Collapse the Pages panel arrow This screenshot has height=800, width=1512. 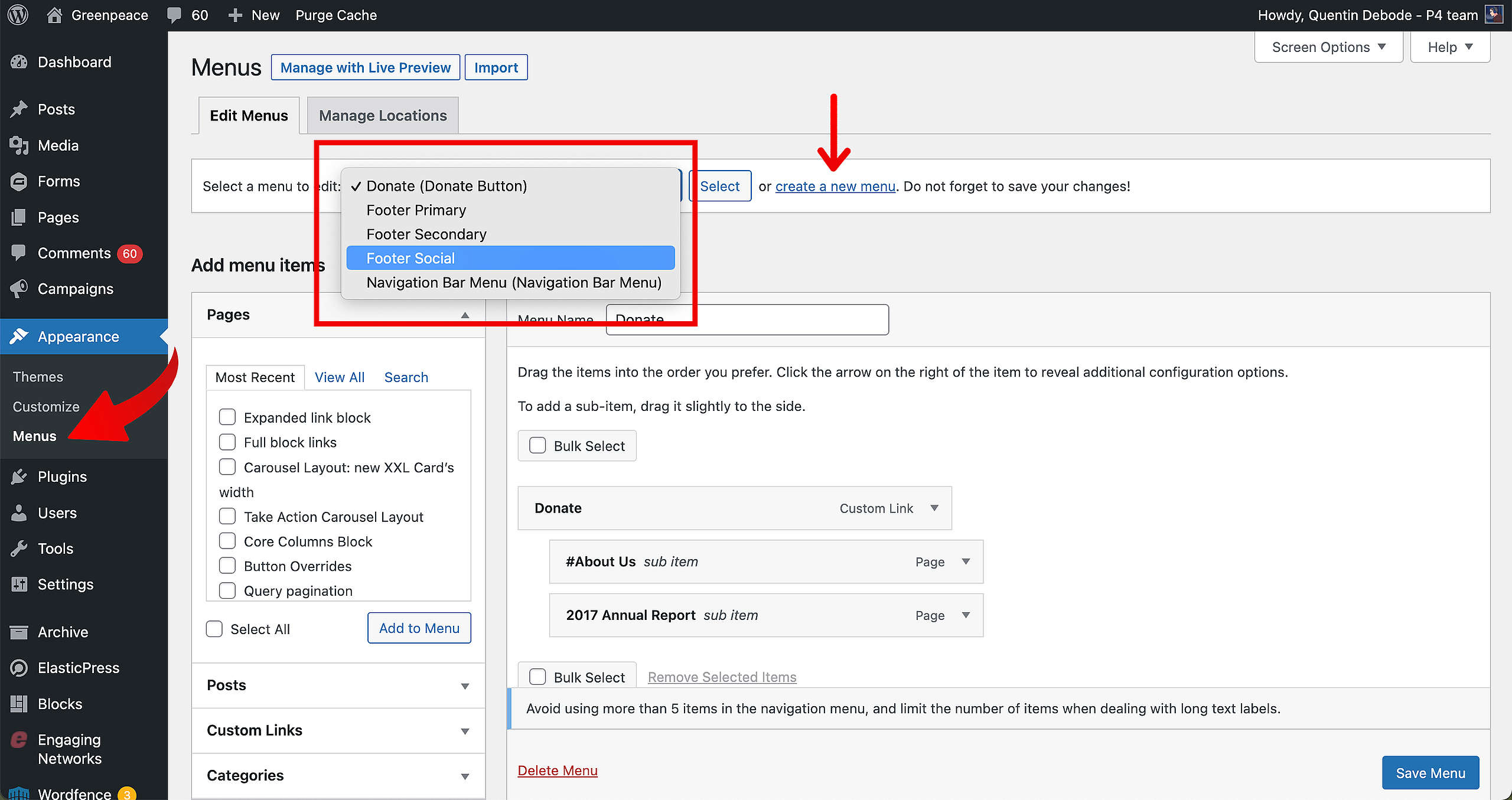(465, 315)
